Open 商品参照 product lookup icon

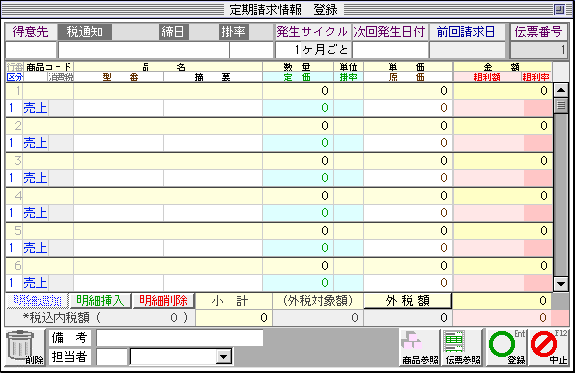[x=420, y=347]
